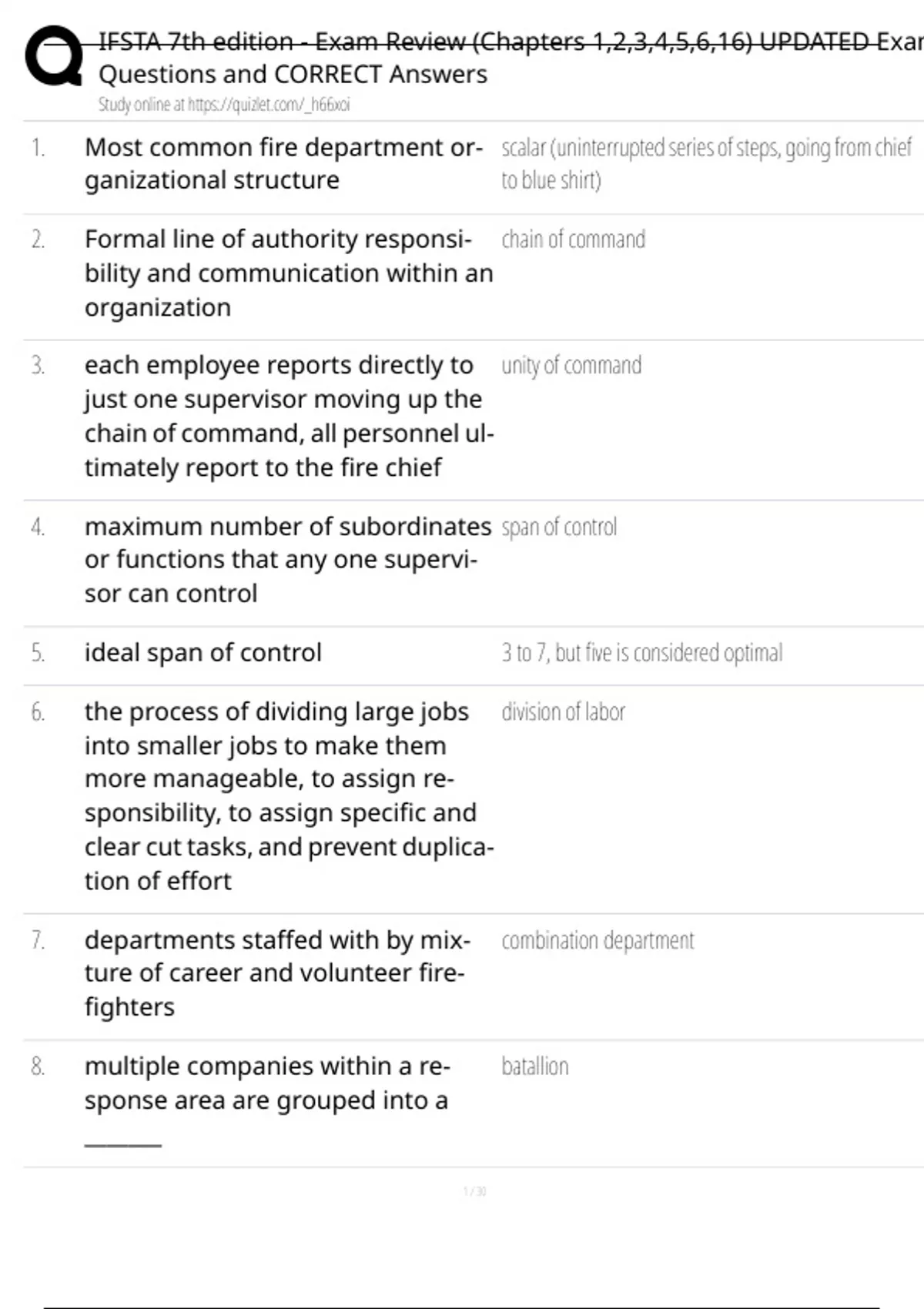Viewport: 924px width, 1309px height.
Task: Click the IFSTA 7th edition title heading
Action: click(508, 41)
